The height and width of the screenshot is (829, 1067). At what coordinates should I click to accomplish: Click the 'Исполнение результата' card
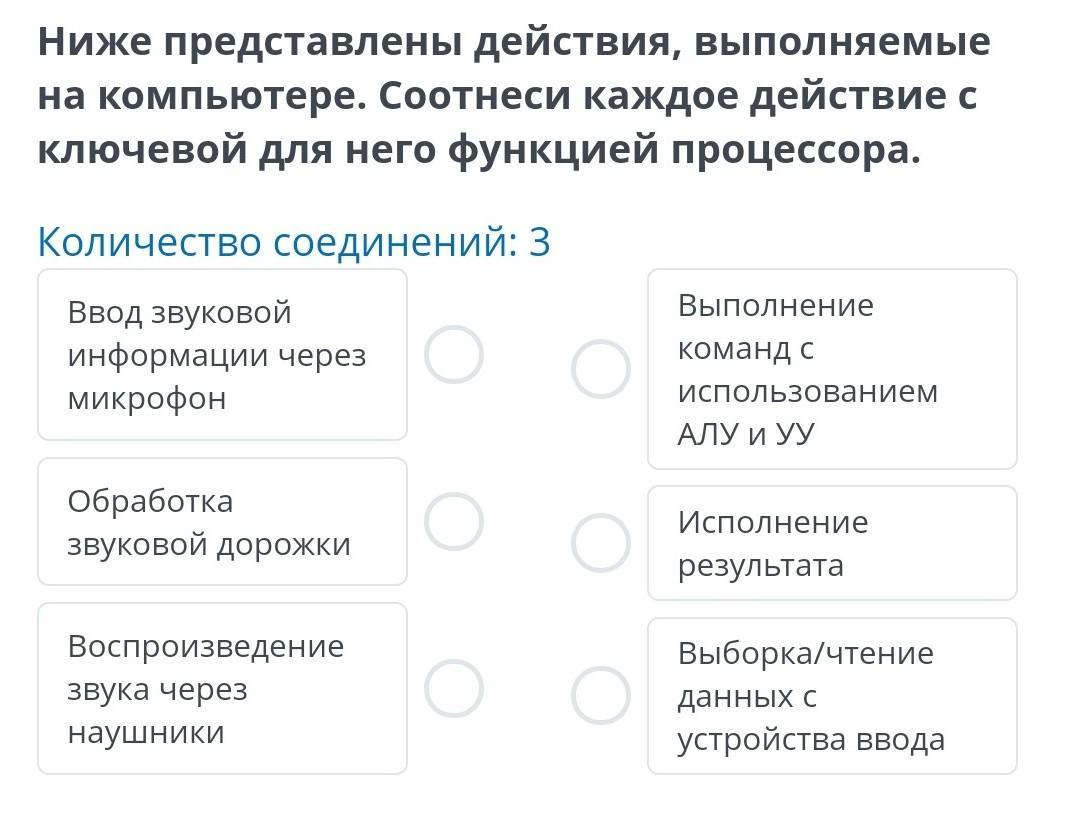[832, 543]
